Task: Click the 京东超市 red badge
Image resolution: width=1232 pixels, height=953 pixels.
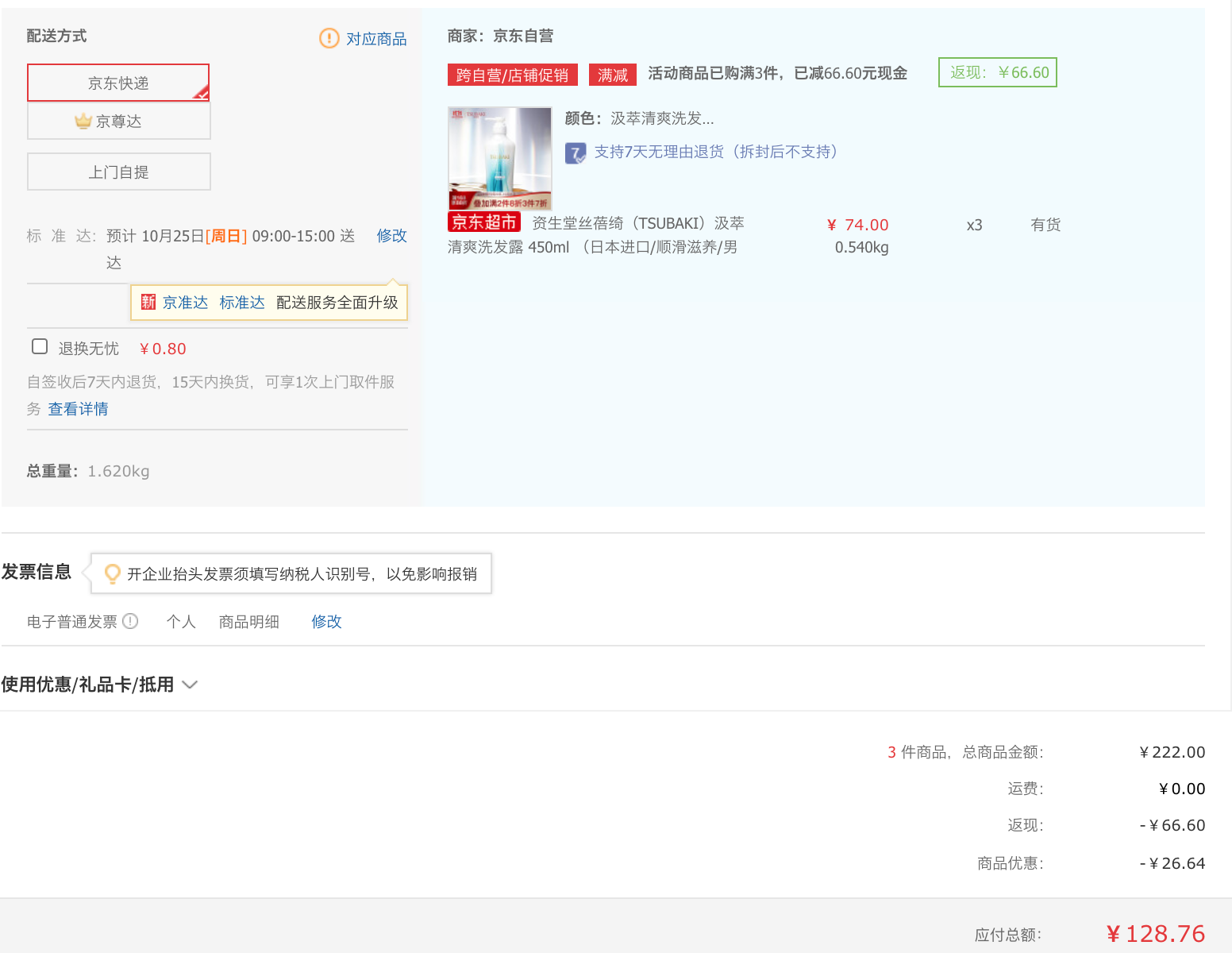Action: point(484,222)
